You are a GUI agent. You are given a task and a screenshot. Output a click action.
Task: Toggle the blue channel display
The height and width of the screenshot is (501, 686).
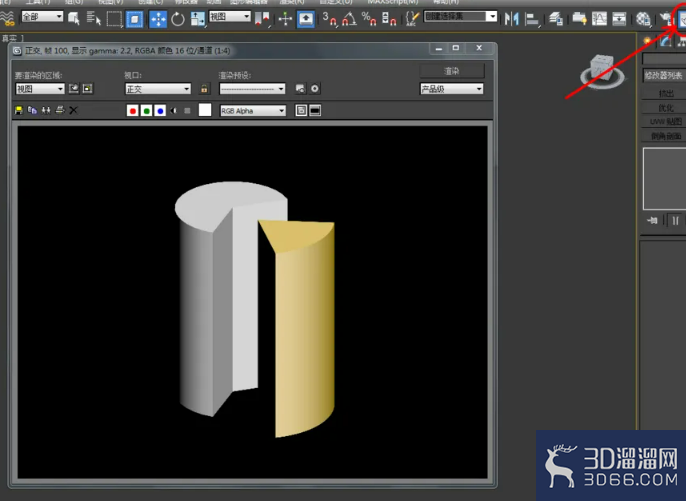pyautogui.click(x=160, y=111)
